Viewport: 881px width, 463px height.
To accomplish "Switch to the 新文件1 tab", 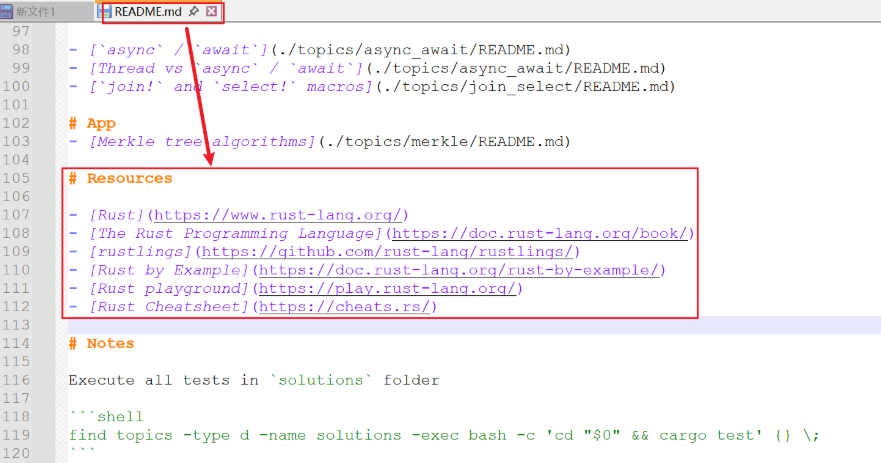I will coord(35,11).
